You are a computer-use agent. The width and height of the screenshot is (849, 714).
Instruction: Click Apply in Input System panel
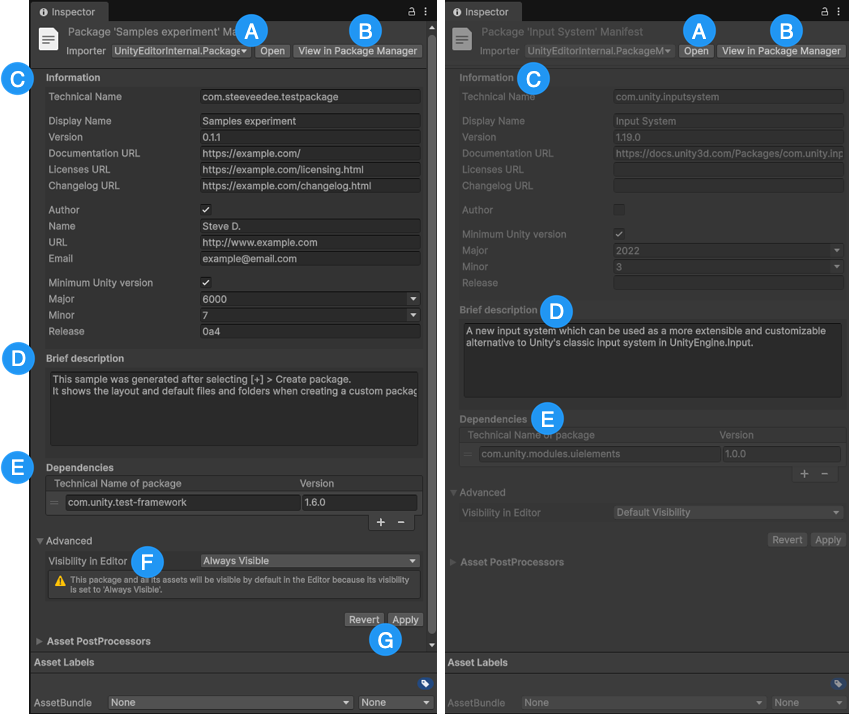pos(828,540)
